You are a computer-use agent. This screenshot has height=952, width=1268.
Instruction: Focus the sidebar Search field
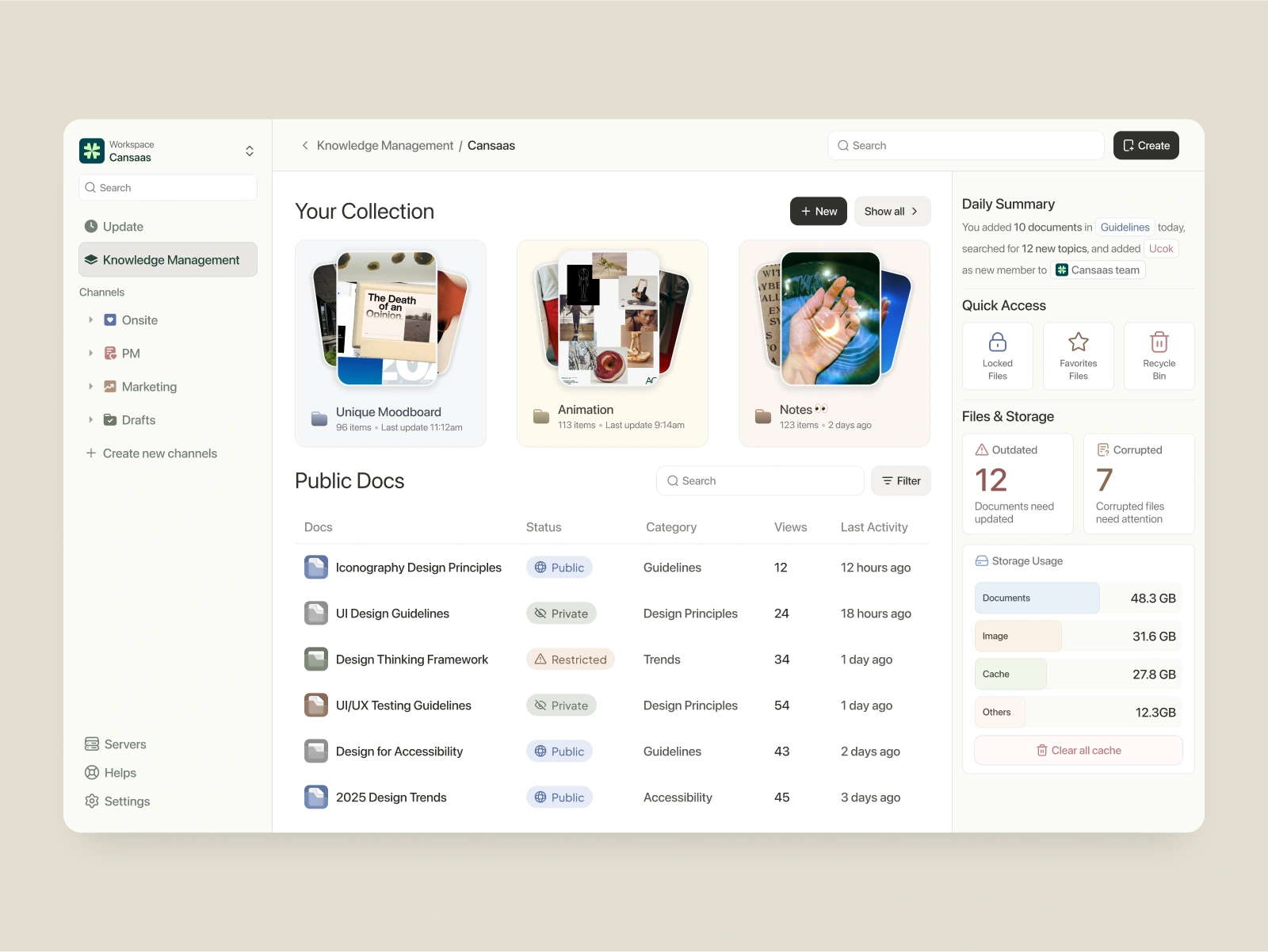168,188
